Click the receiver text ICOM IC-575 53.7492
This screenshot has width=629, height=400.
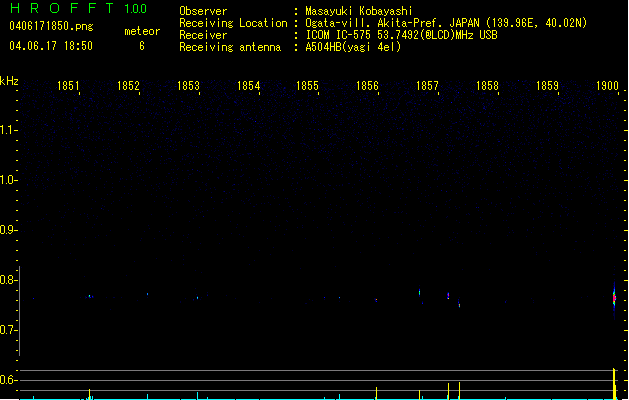tap(402, 35)
